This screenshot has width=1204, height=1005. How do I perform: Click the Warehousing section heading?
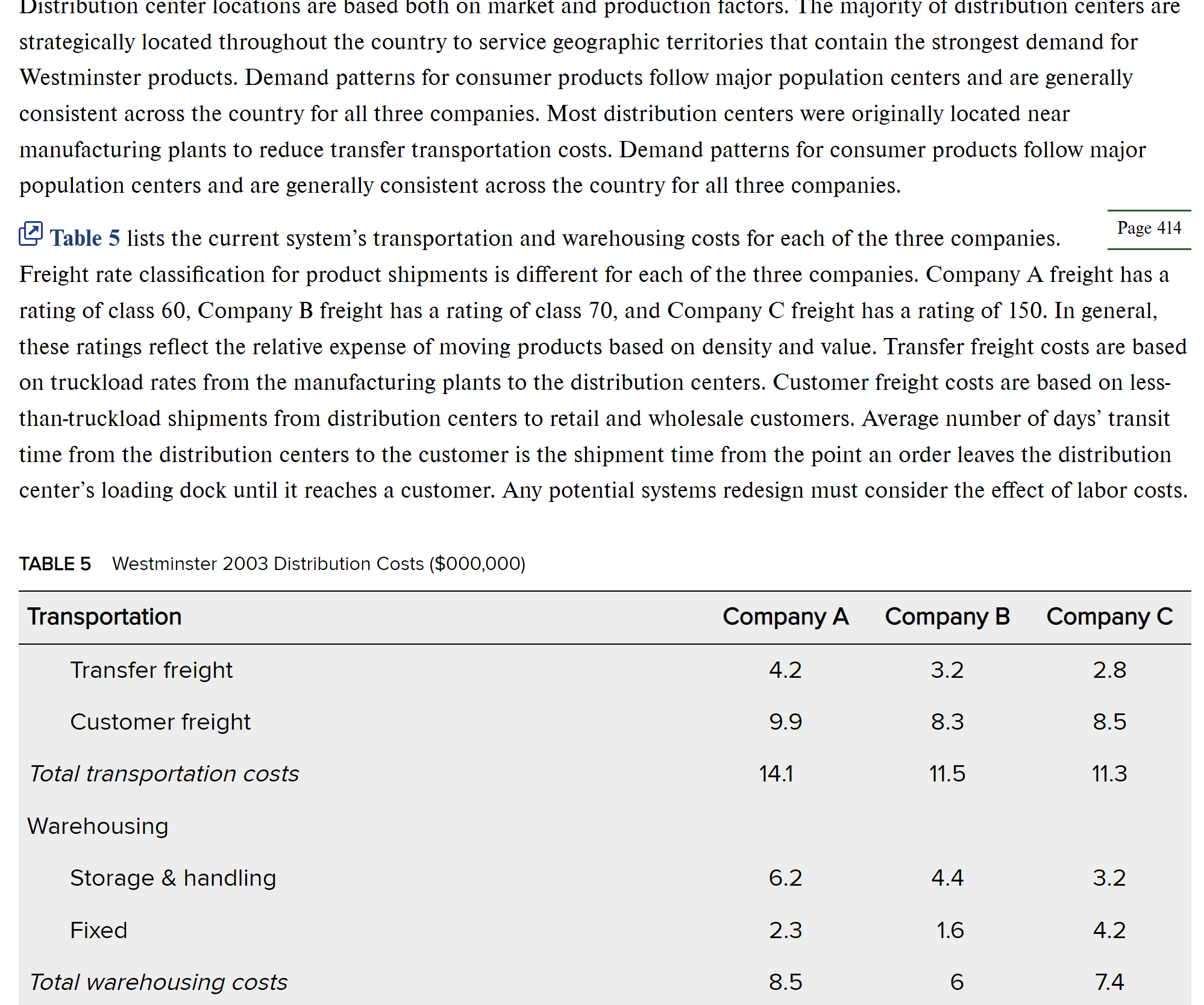click(x=98, y=826)
